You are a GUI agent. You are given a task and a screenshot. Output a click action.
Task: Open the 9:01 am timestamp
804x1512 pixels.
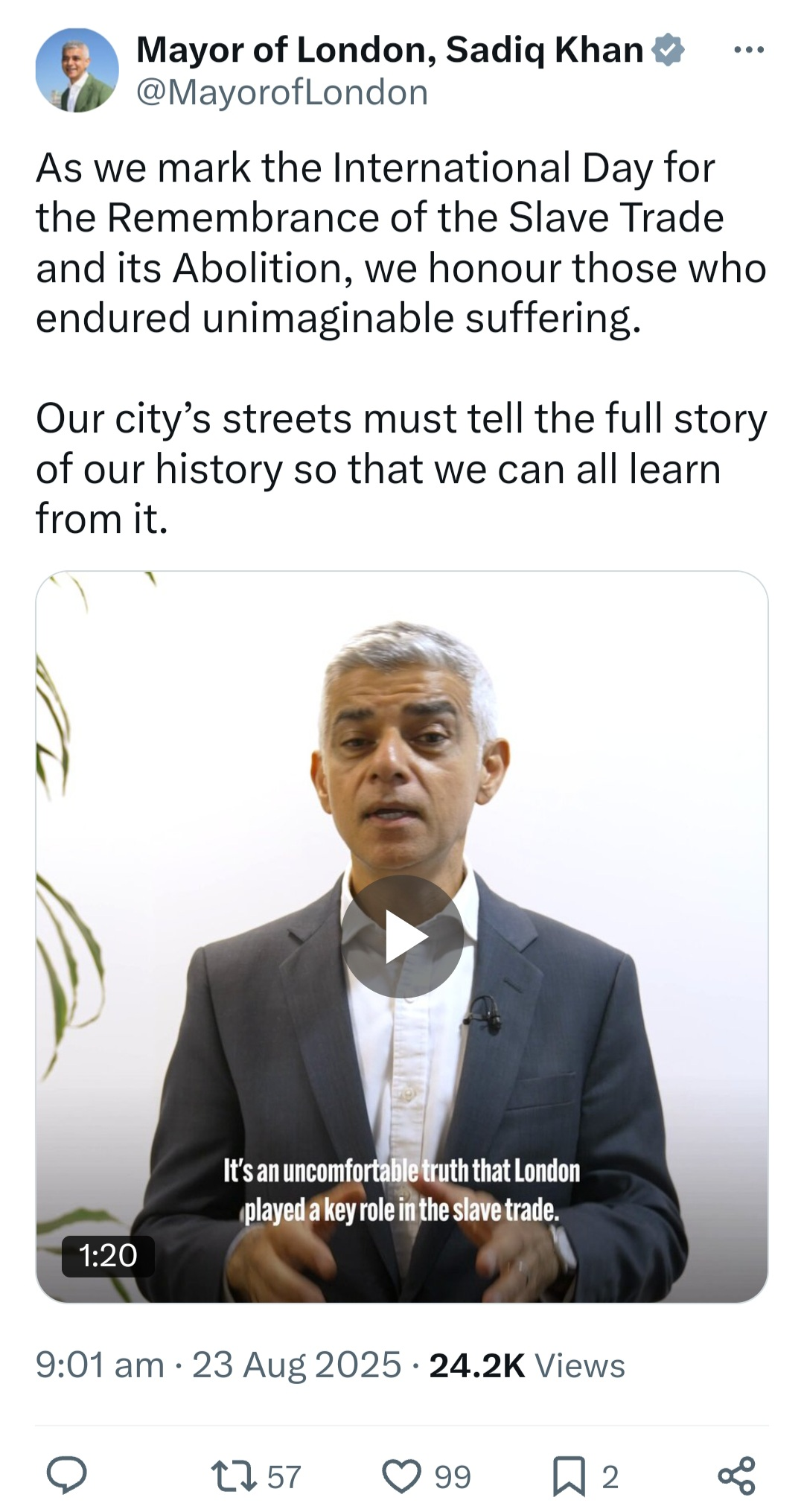tap(100, 1365)
